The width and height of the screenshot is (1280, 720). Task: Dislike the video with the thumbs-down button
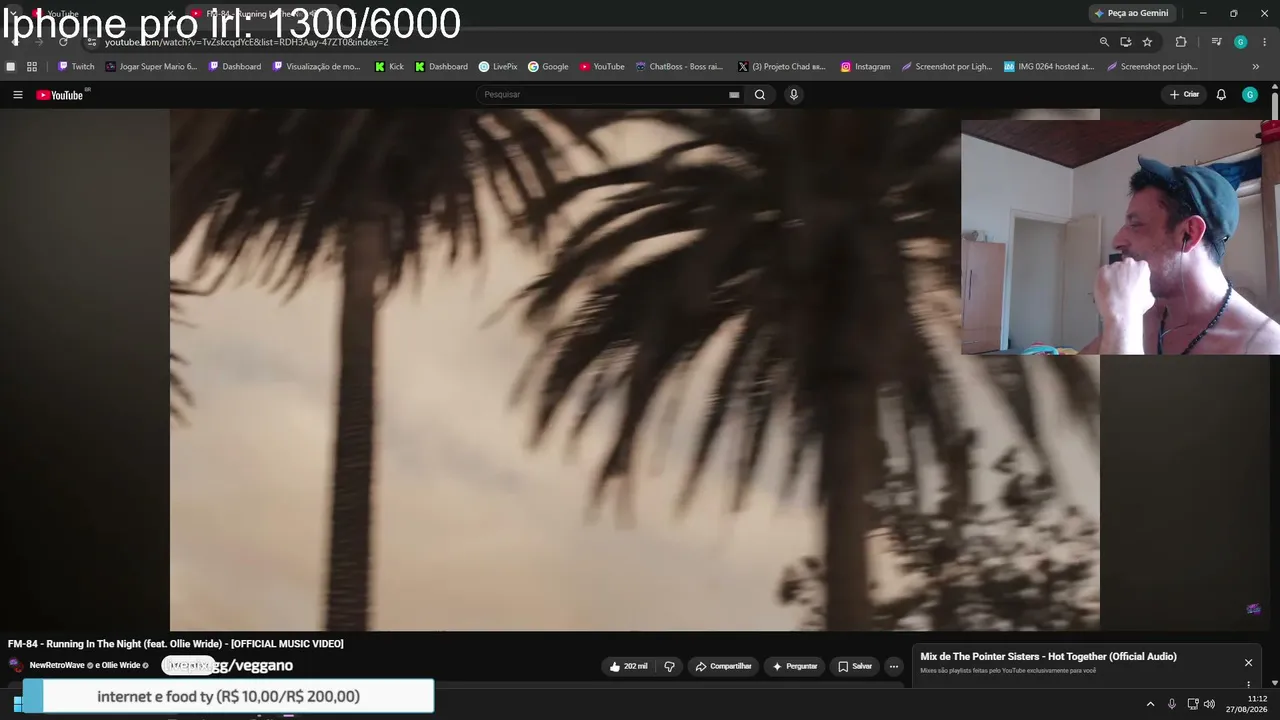(670, 666)
